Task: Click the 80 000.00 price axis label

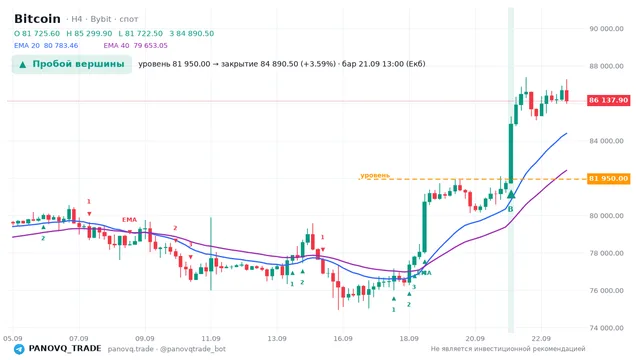Action: pos(607,216)
